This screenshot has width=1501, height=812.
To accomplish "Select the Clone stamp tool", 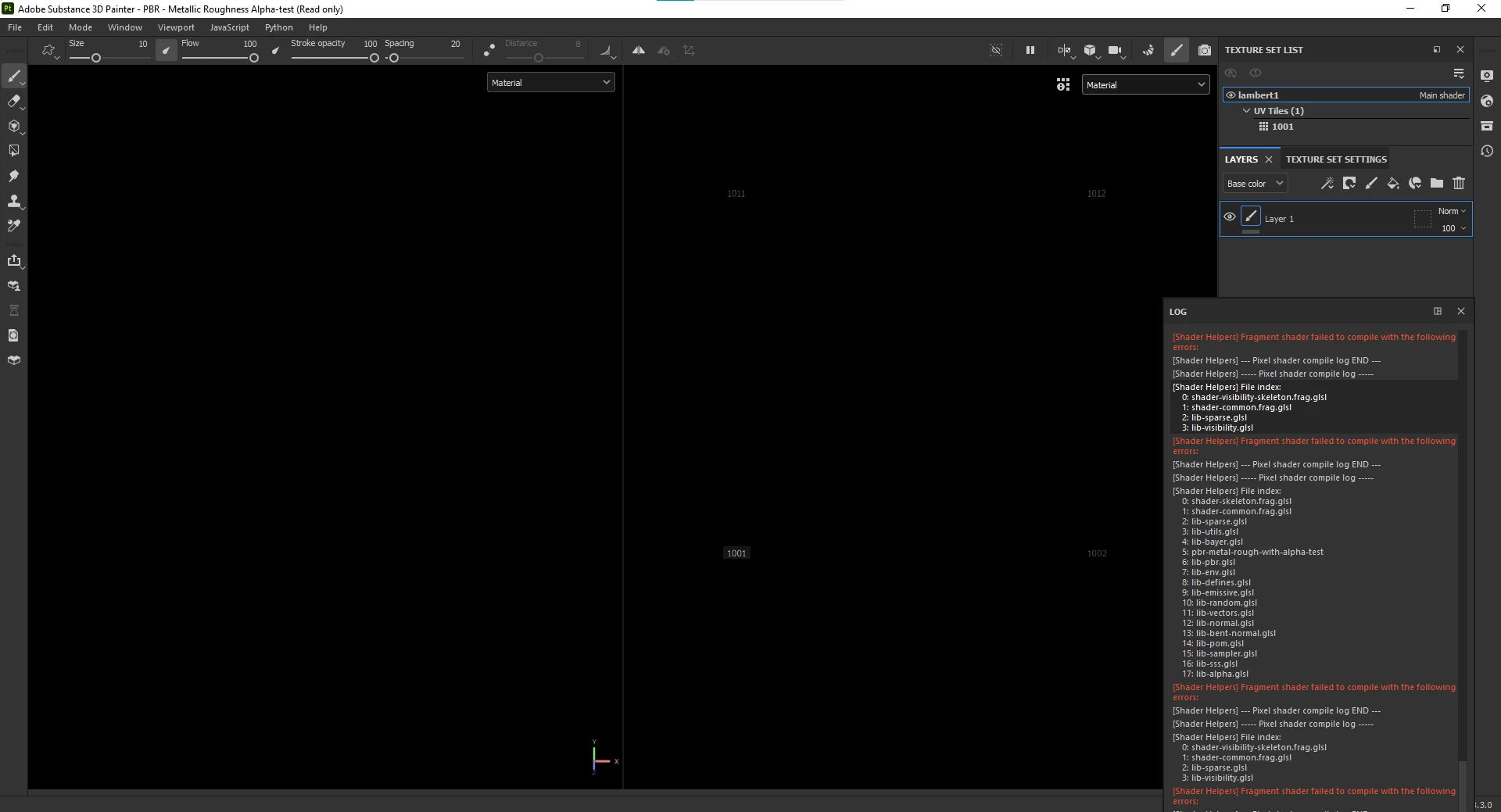I will [14, 201].
